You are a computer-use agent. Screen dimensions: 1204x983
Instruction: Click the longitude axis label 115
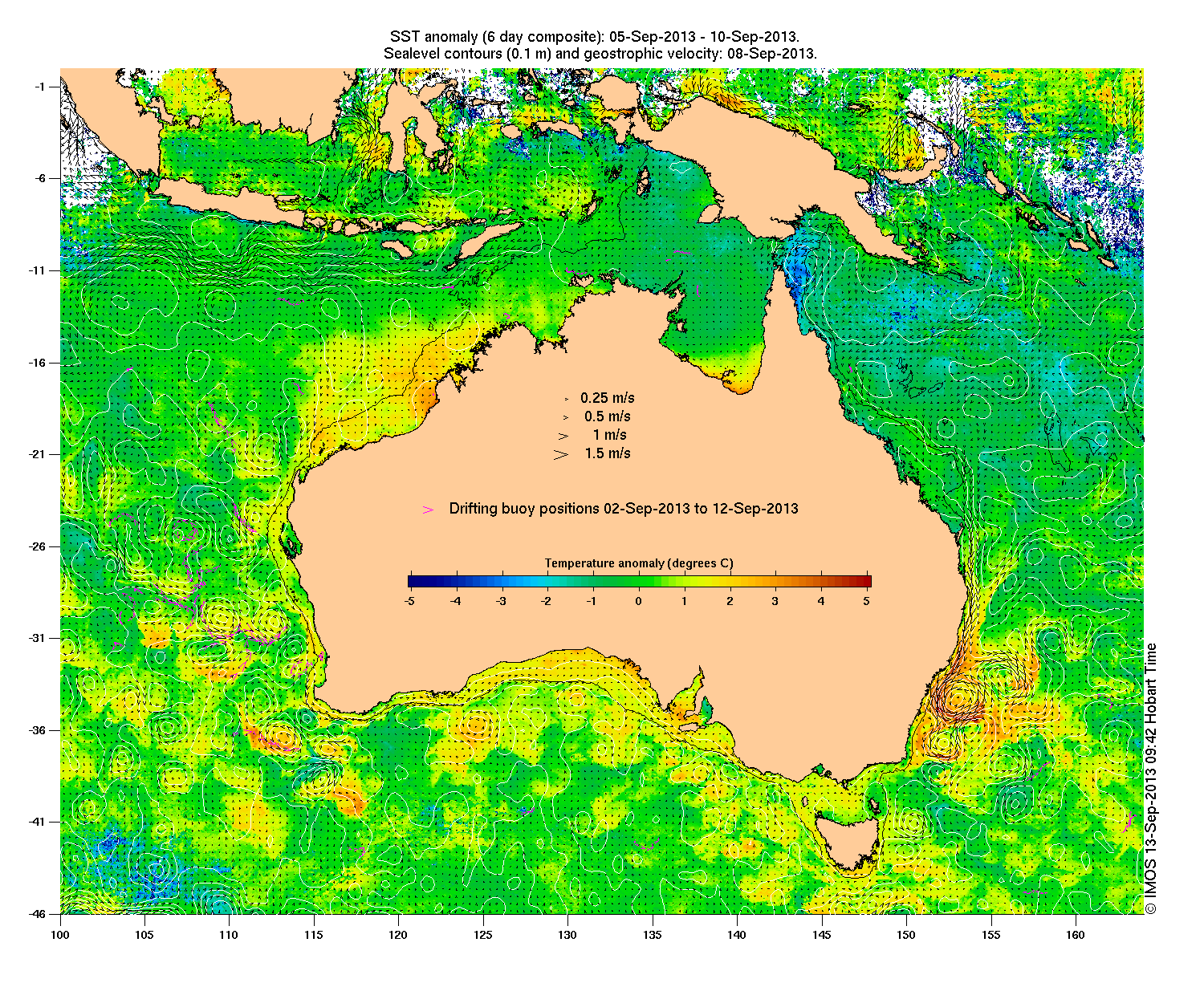pyautogui.click(x=314, y=935)
